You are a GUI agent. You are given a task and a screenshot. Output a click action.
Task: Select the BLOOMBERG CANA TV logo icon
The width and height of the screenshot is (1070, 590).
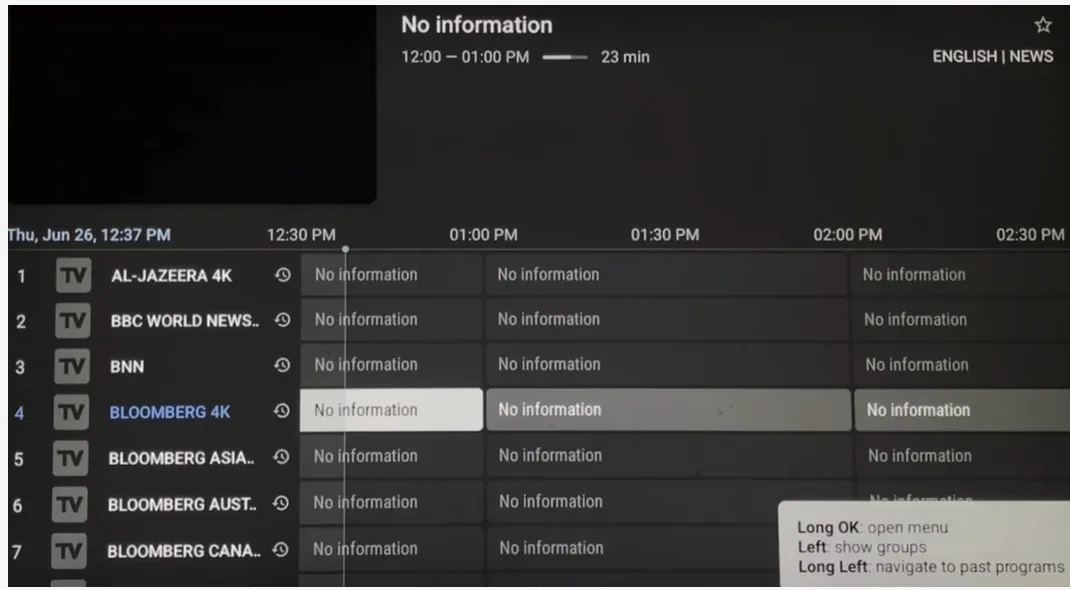[69, 550]
